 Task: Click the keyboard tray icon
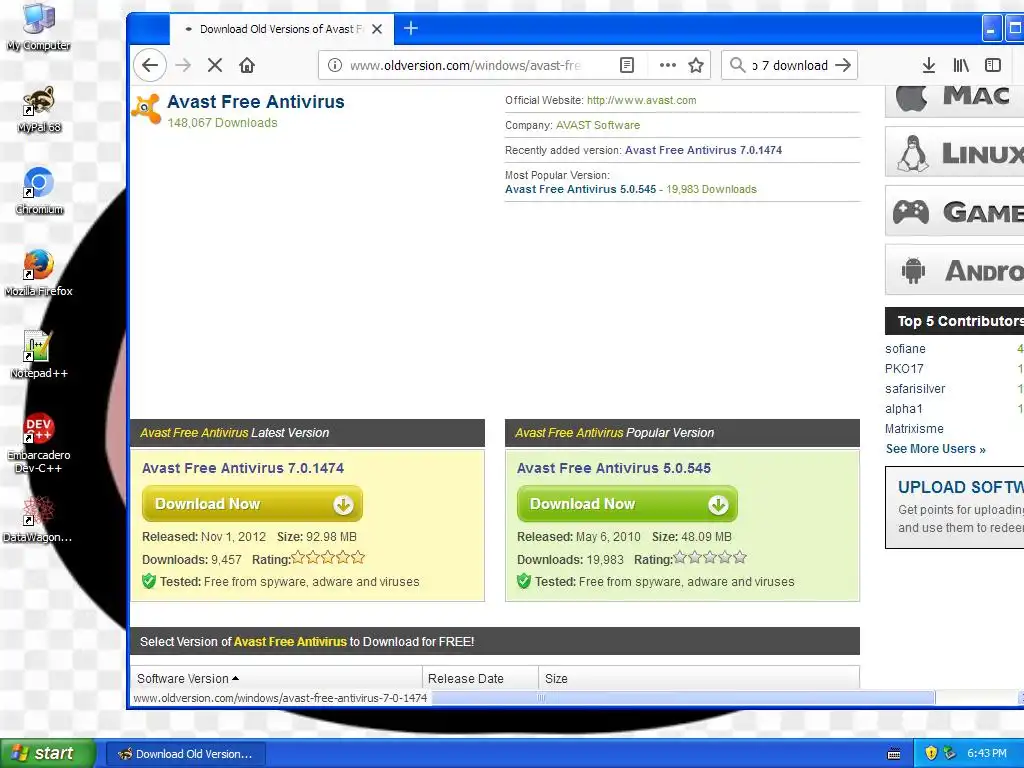pos(894,754)
